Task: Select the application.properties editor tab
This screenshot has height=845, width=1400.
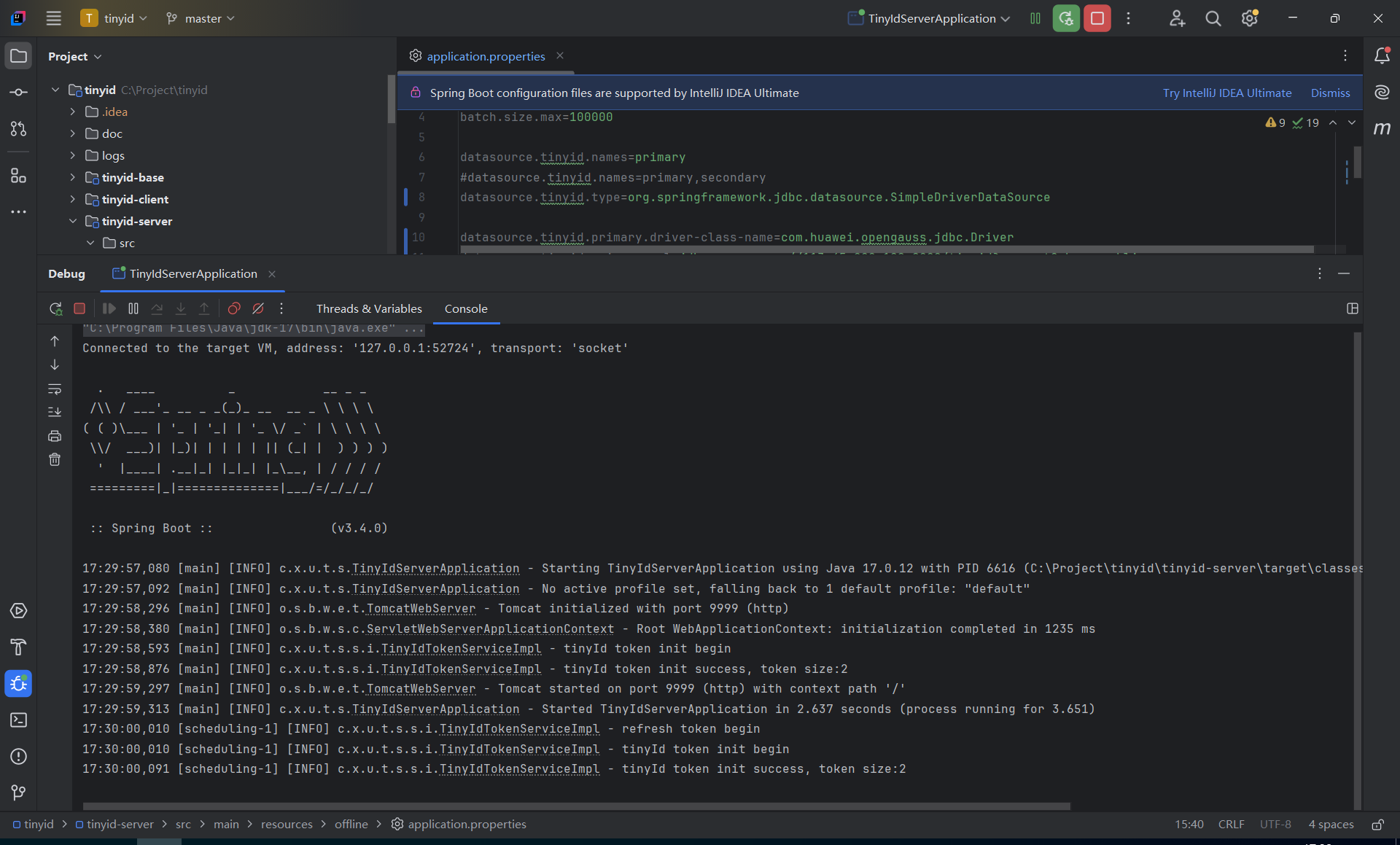Action: point(486,56)
